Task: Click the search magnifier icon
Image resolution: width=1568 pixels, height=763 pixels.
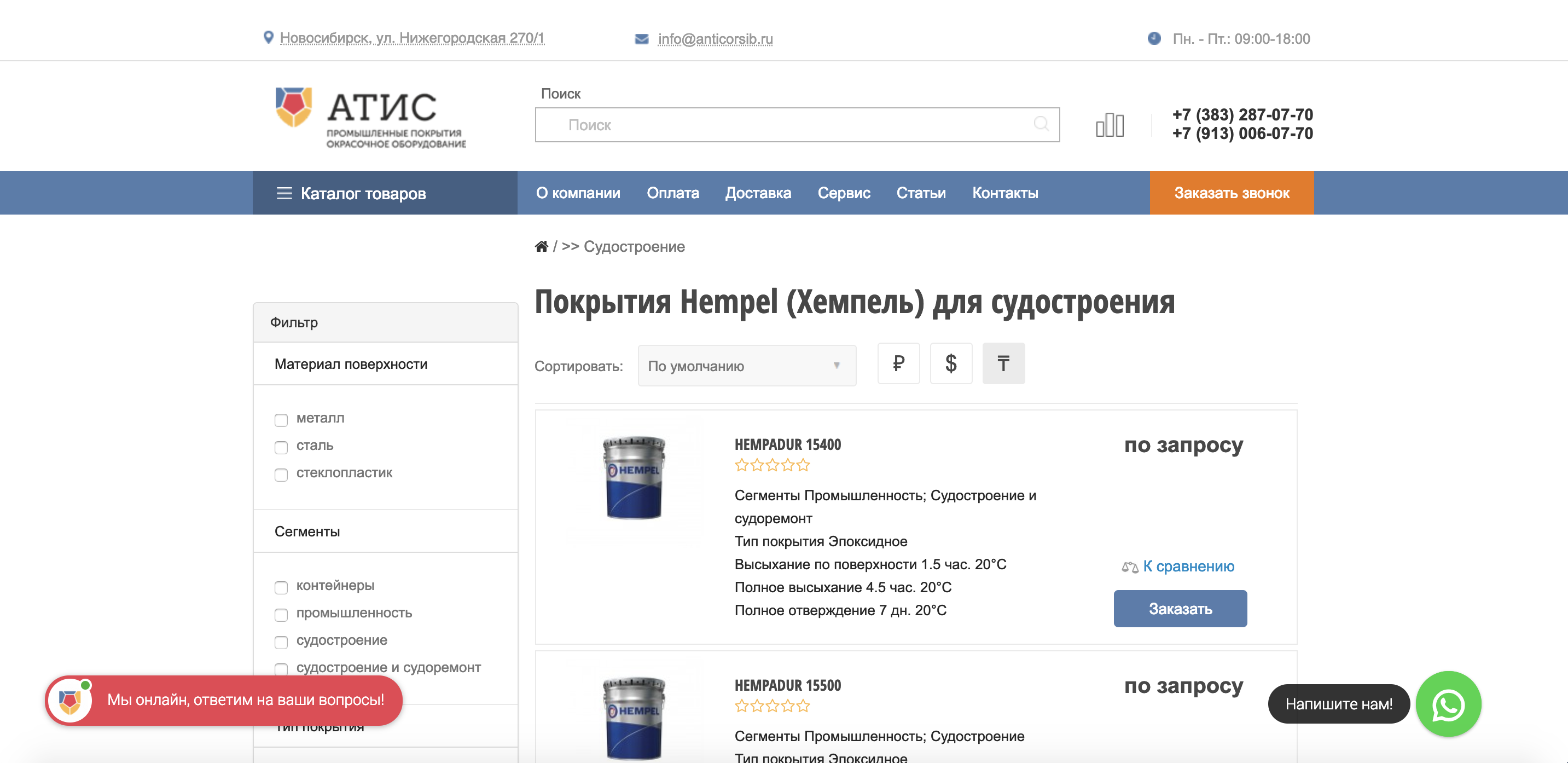Action: (1041, 124)
